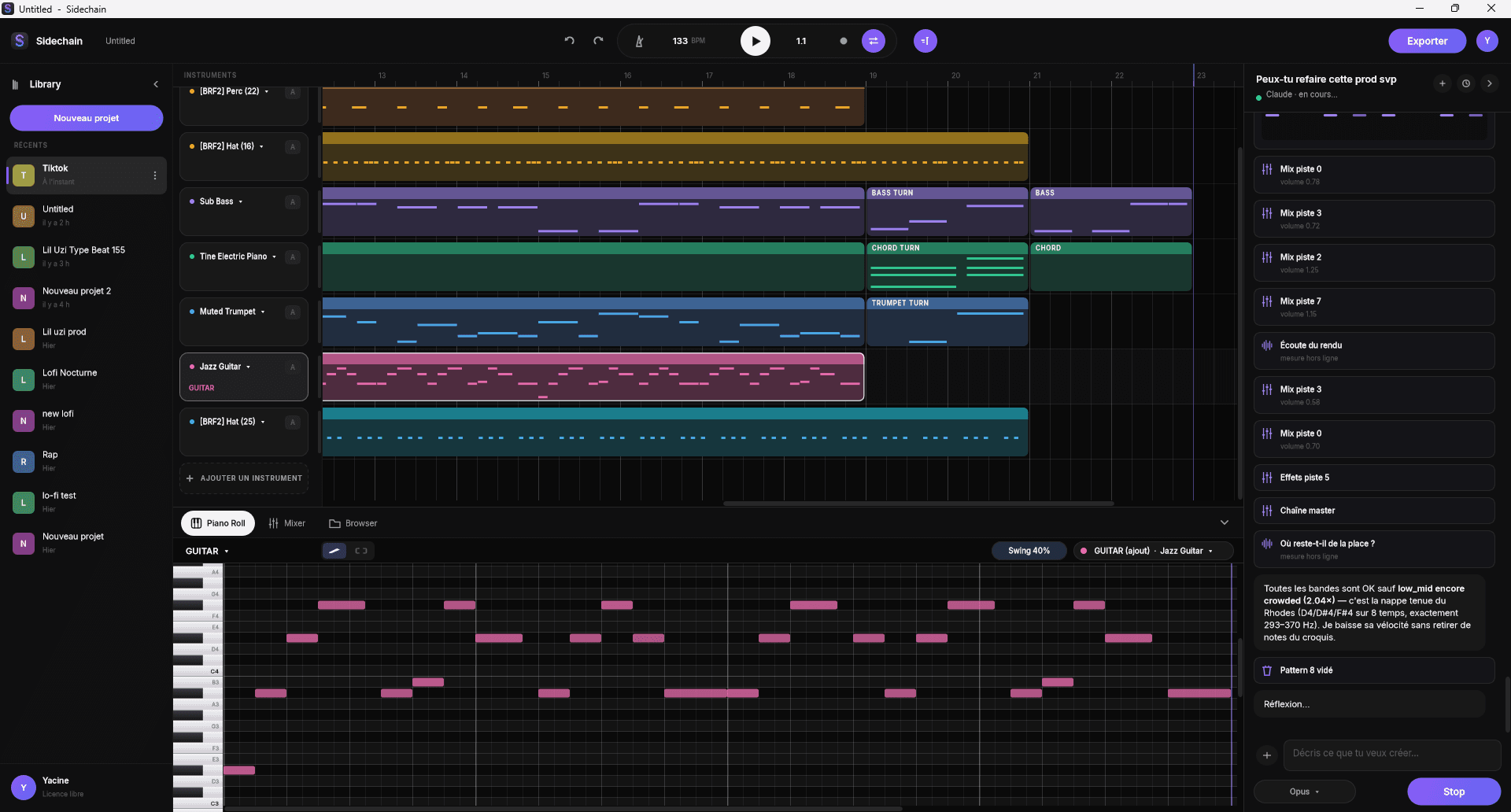The image size is (1511, 812).
Task: Collapse the Library sidebar with the chevron
Action: coord(156,84)
